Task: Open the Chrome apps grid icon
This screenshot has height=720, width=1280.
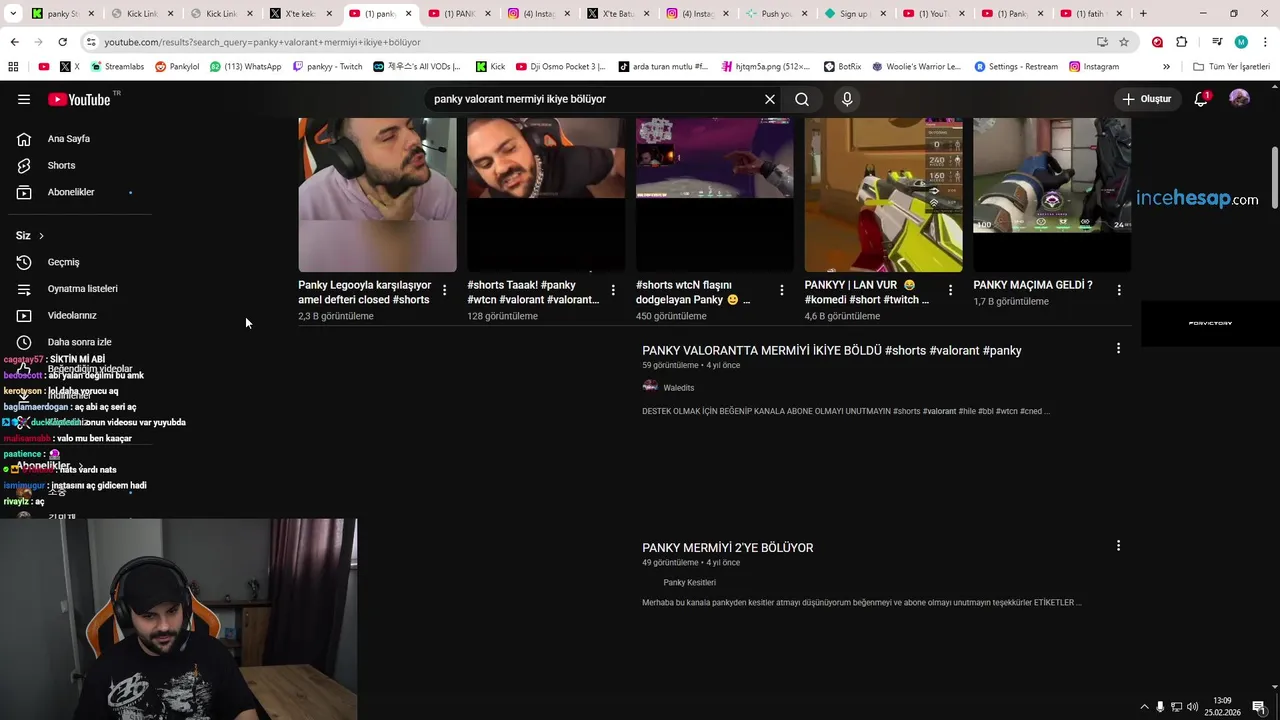Action: tap(13, 67)
